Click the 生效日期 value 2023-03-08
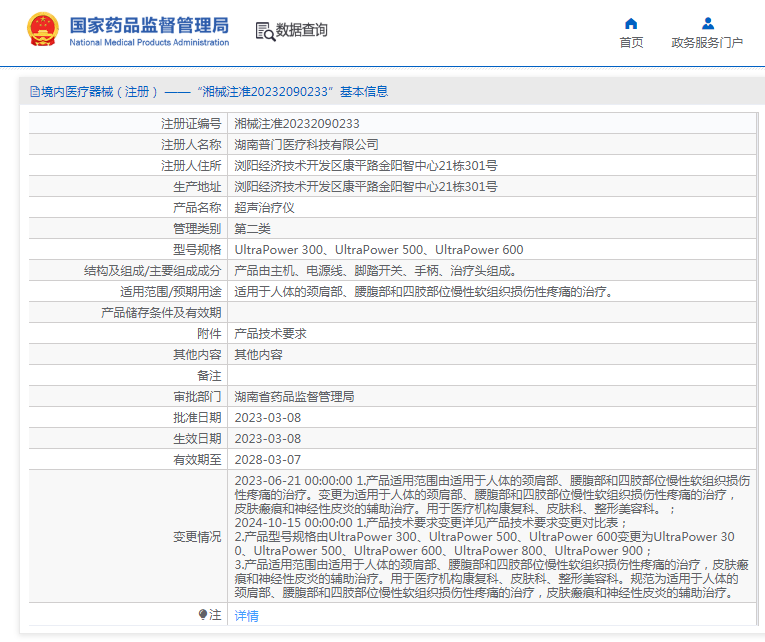This screenshot has height=642, width=765. click(x=268, y=439)
